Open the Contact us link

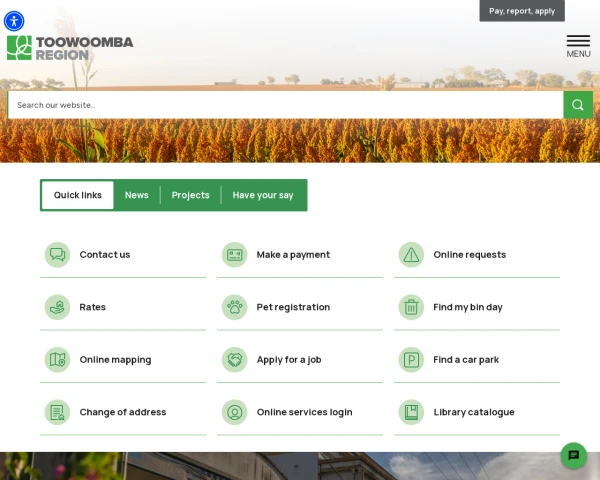point(105,255)
